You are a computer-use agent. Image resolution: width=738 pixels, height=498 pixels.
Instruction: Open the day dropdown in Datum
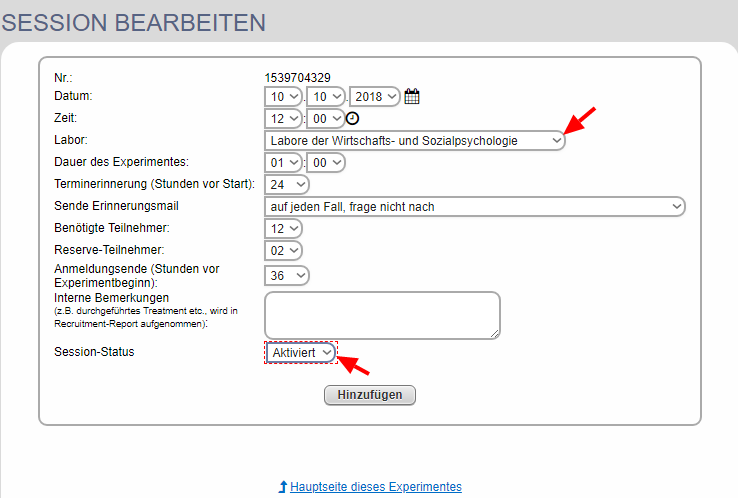click(x=283, y=97)
